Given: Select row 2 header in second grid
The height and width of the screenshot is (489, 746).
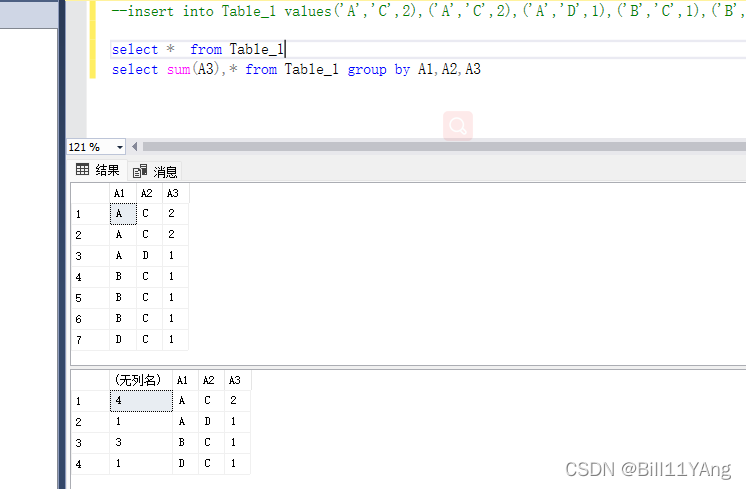Looking at the screenshot, I should [x=90, y=422].
